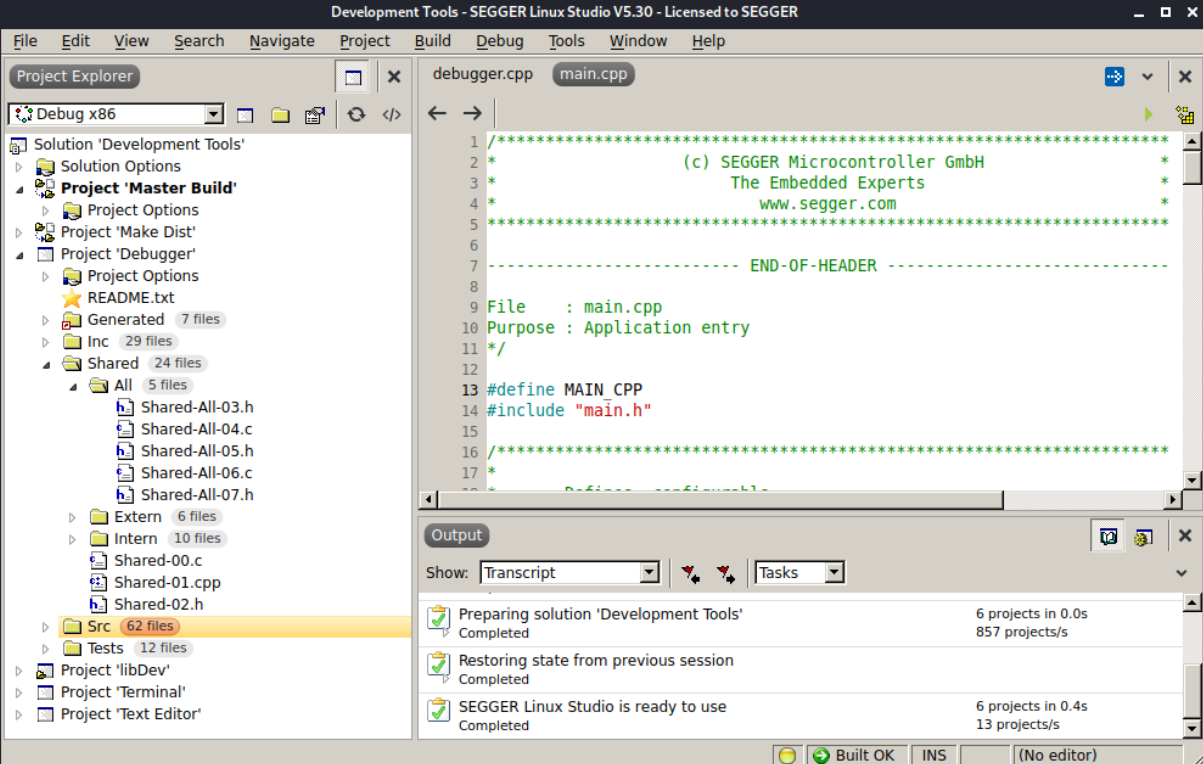Click the checkmark icon beside 'Restoring state'
Screen dimensions: 1203x764
pyautogui.click(x=438, y=665)
